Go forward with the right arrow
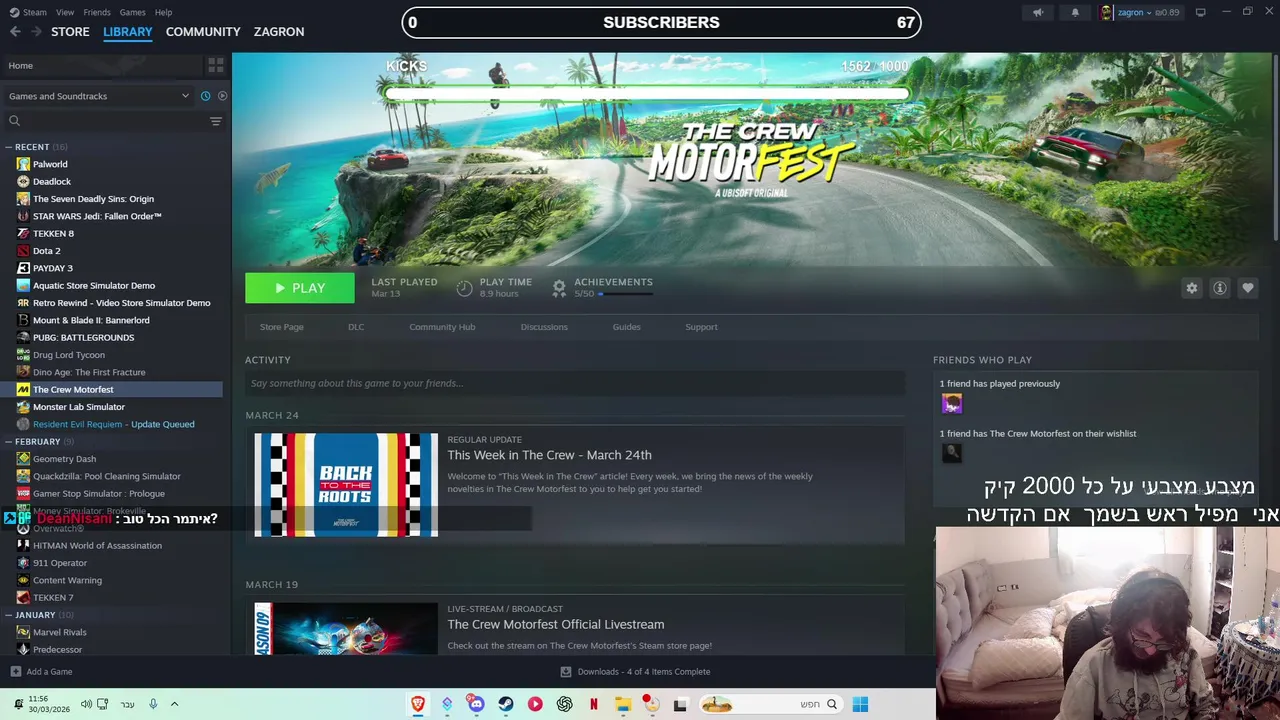The height and width of the screenshot is (720, 1280). tap(37, 32)
